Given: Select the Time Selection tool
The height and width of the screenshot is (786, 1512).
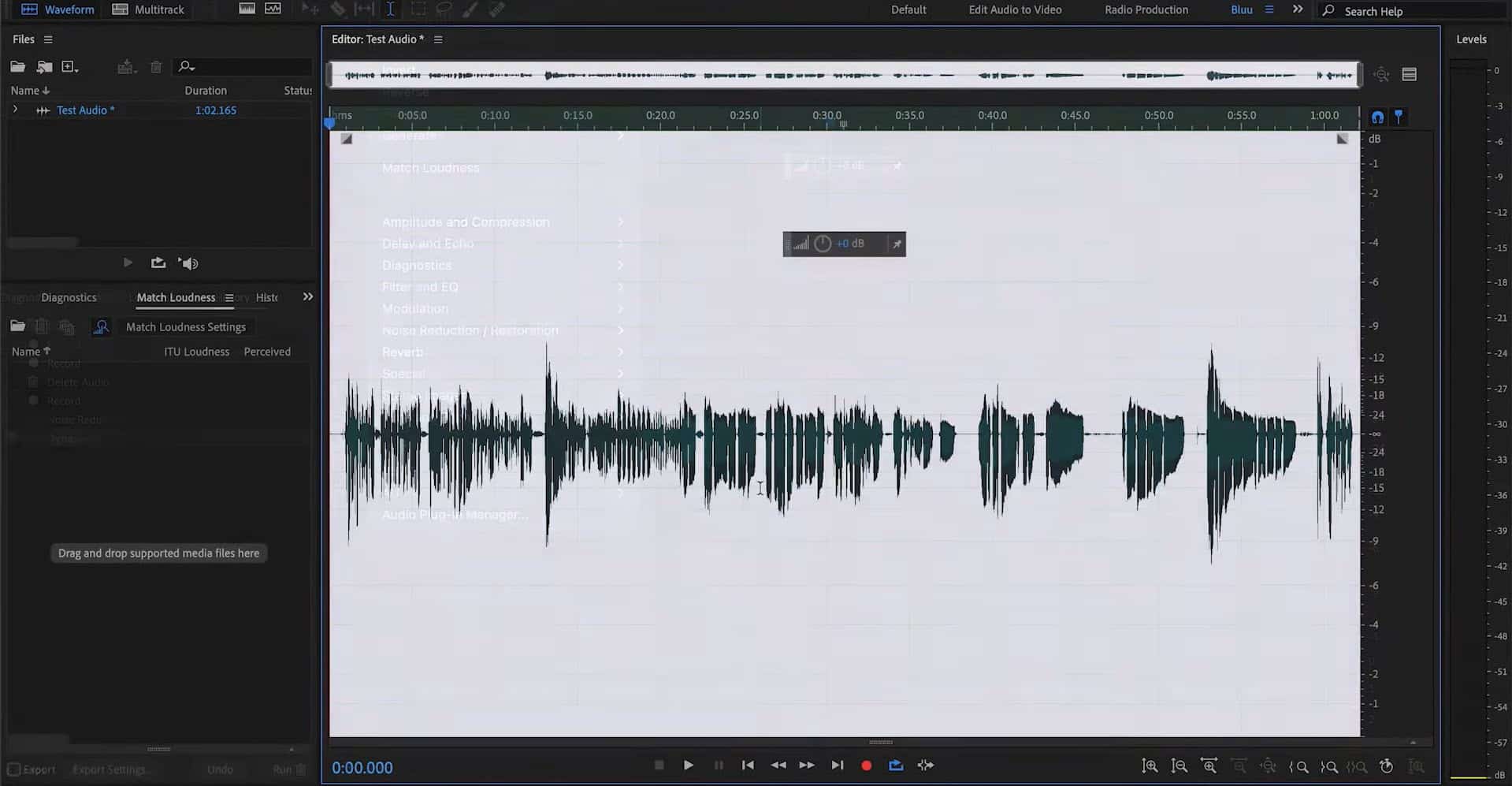Looking at the screenshot, I should [390, 9].
